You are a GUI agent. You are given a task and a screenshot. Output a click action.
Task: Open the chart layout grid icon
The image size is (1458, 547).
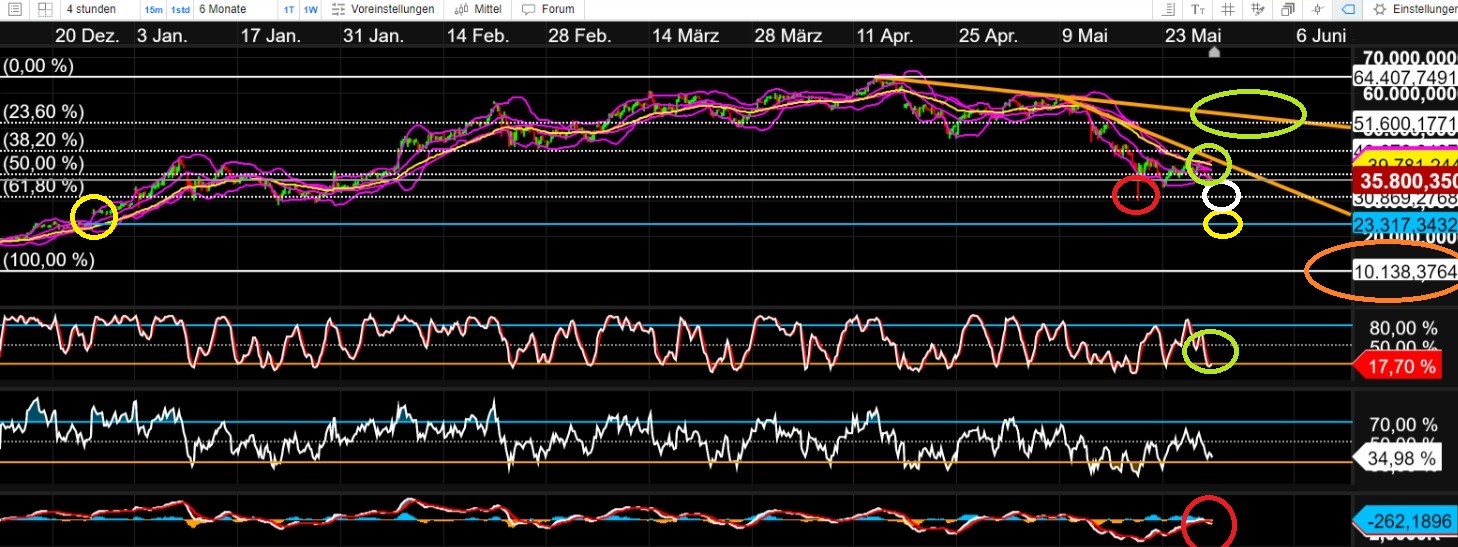coord(43,9)
